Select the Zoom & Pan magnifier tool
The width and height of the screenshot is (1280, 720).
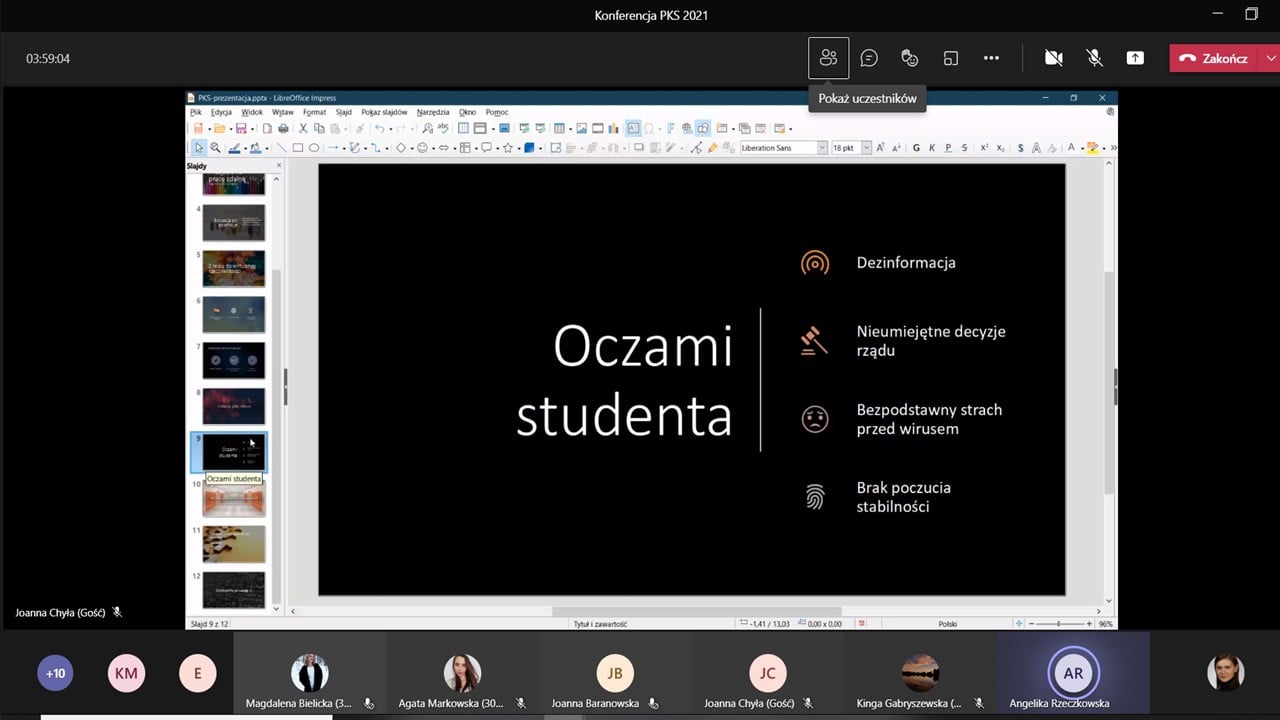(x=215, y=148)
